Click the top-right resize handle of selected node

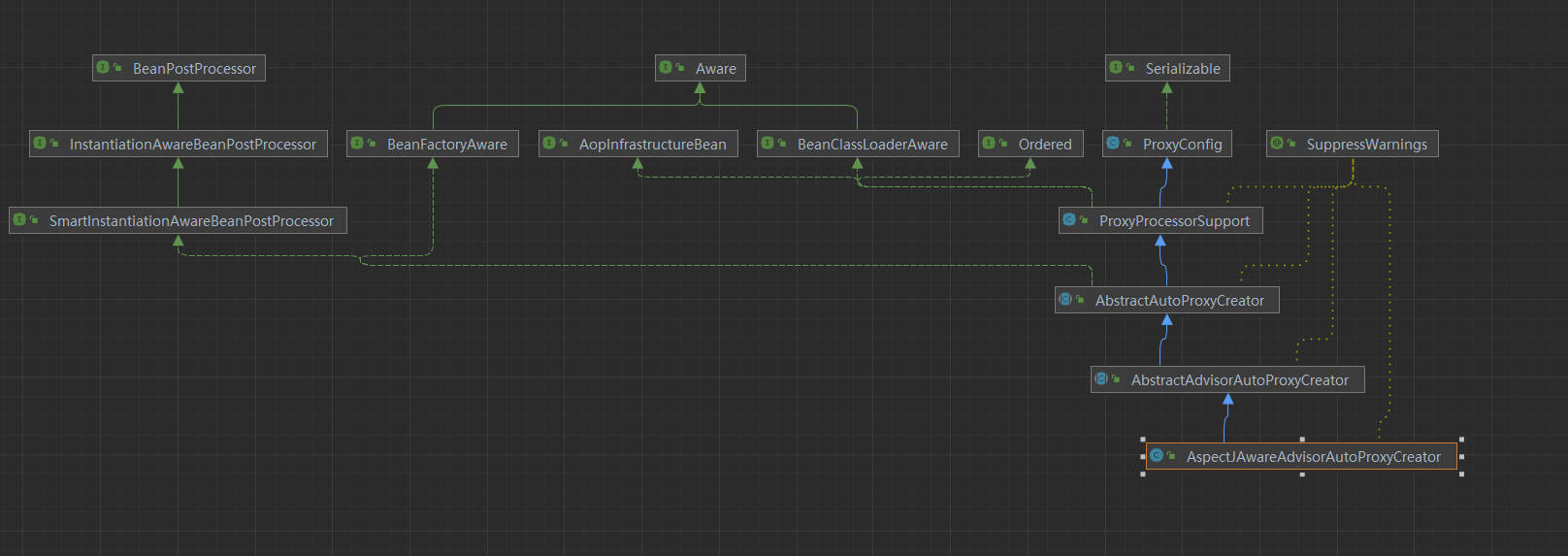coord(1461,440)
